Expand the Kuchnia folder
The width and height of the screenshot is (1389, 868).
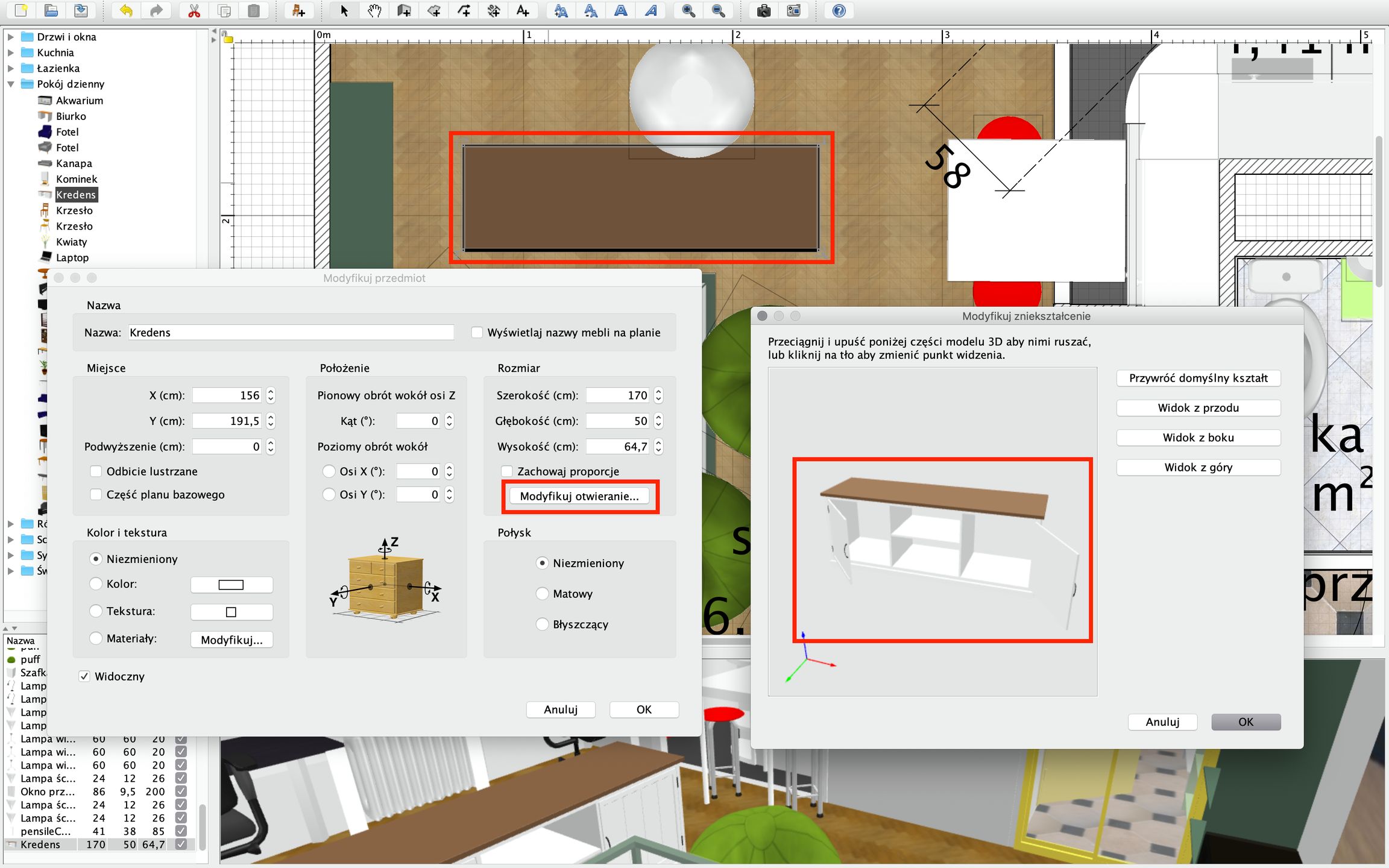(x=11, y=53)
